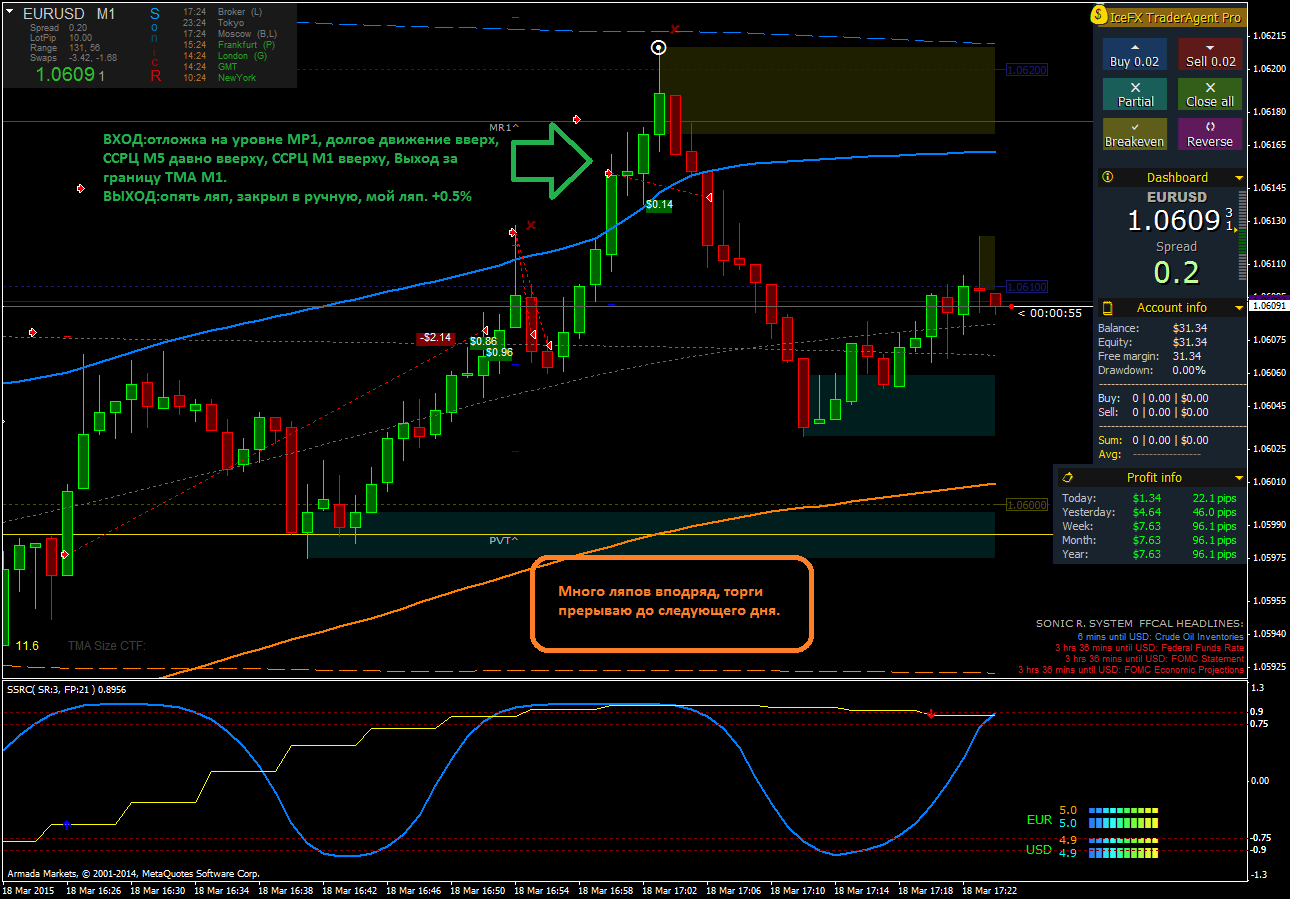Click the EUR currency strength meter bars
The height and width of the screenshot is (899, 1290).
pos(1123,817)
